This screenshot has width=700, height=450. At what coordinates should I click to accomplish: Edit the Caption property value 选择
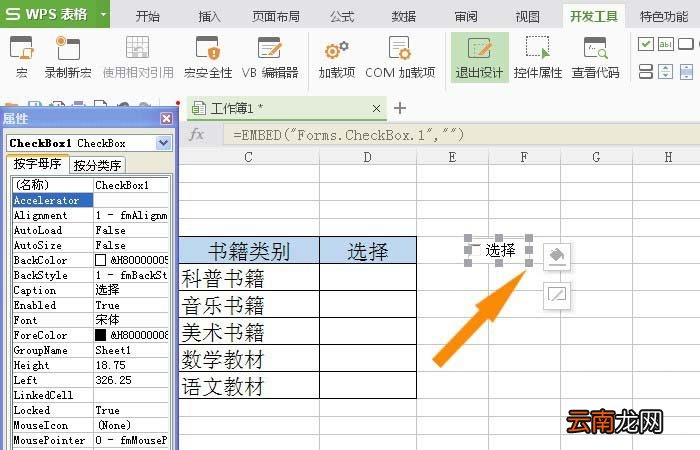coord(131,290)
